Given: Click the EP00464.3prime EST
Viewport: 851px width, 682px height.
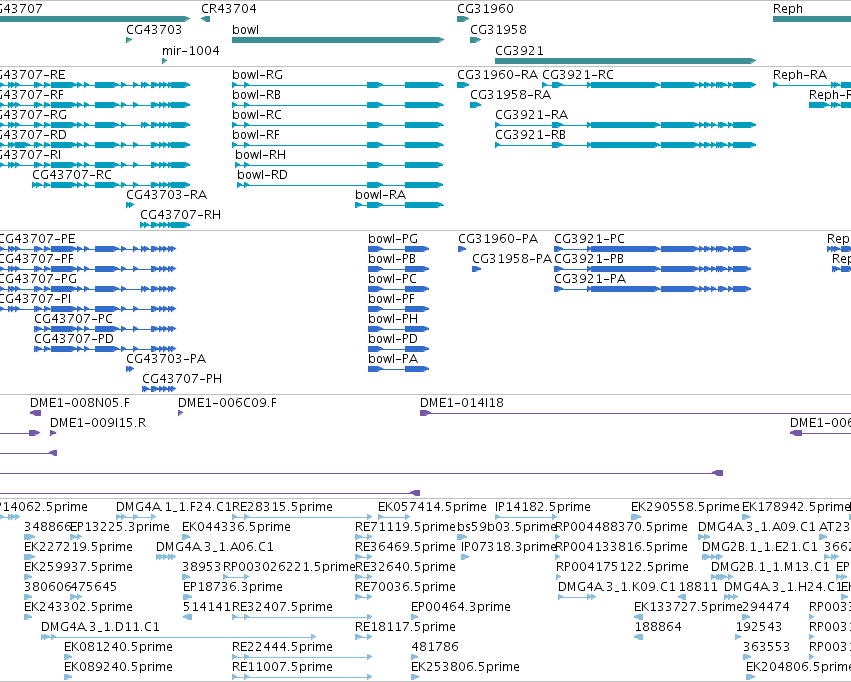Looking at the screenshot, I should 415,617.
